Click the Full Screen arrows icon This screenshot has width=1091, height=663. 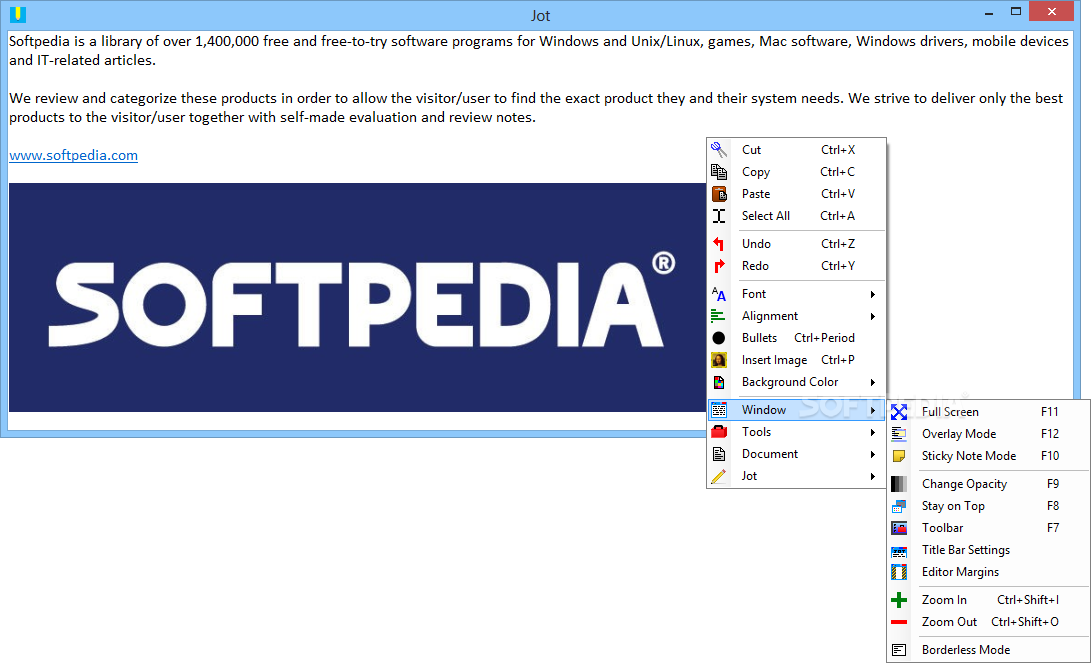pyautogui.click(x=899, y=412)
